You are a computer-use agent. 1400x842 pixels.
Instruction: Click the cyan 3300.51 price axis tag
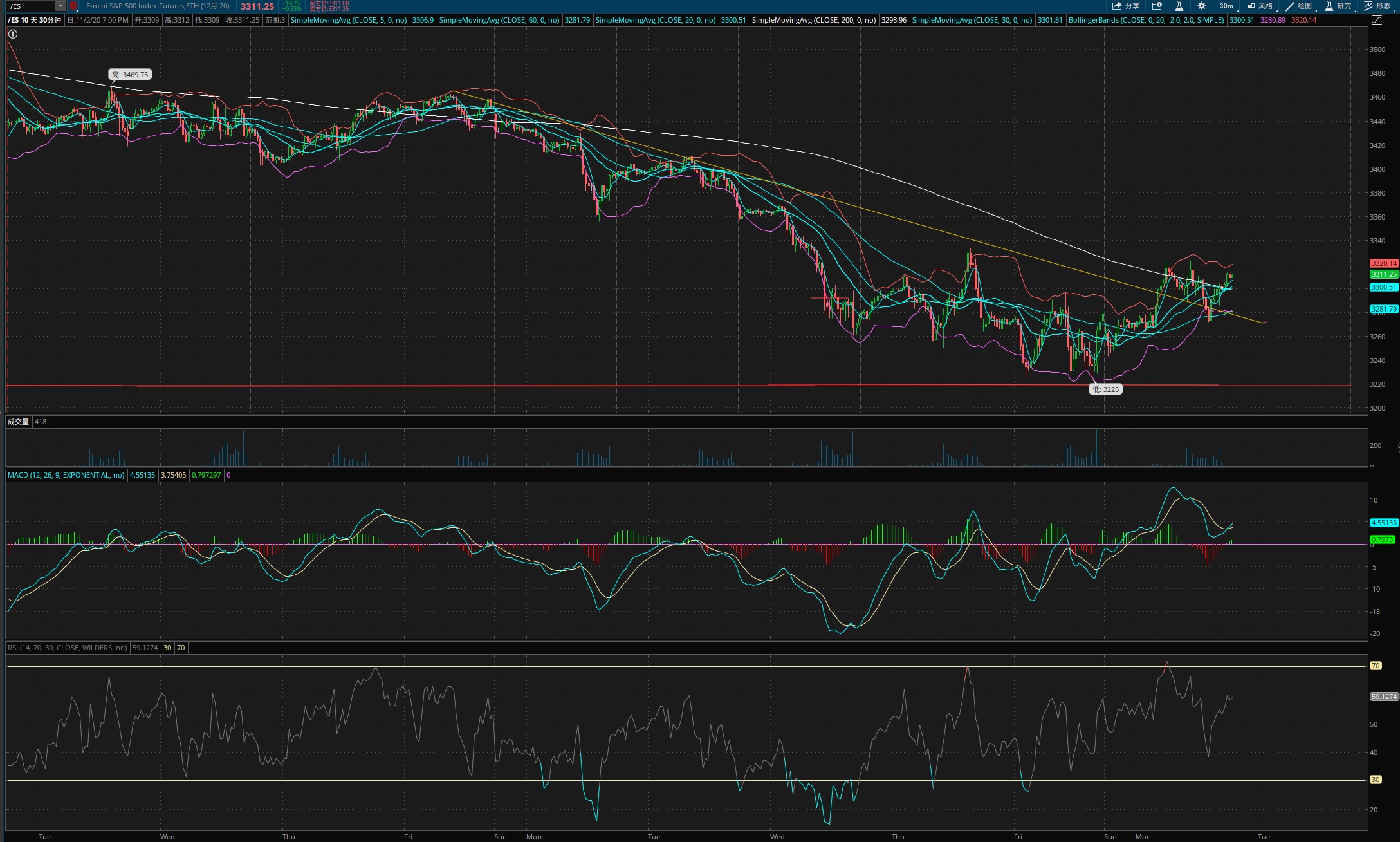click(1384, 287)
